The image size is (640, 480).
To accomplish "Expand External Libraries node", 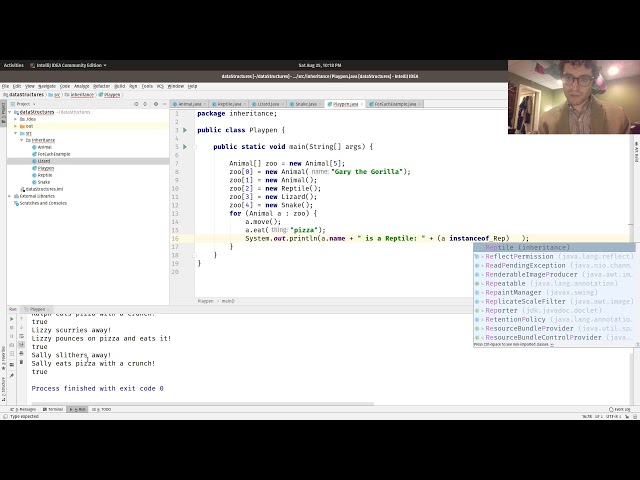I will click(10, 196).
